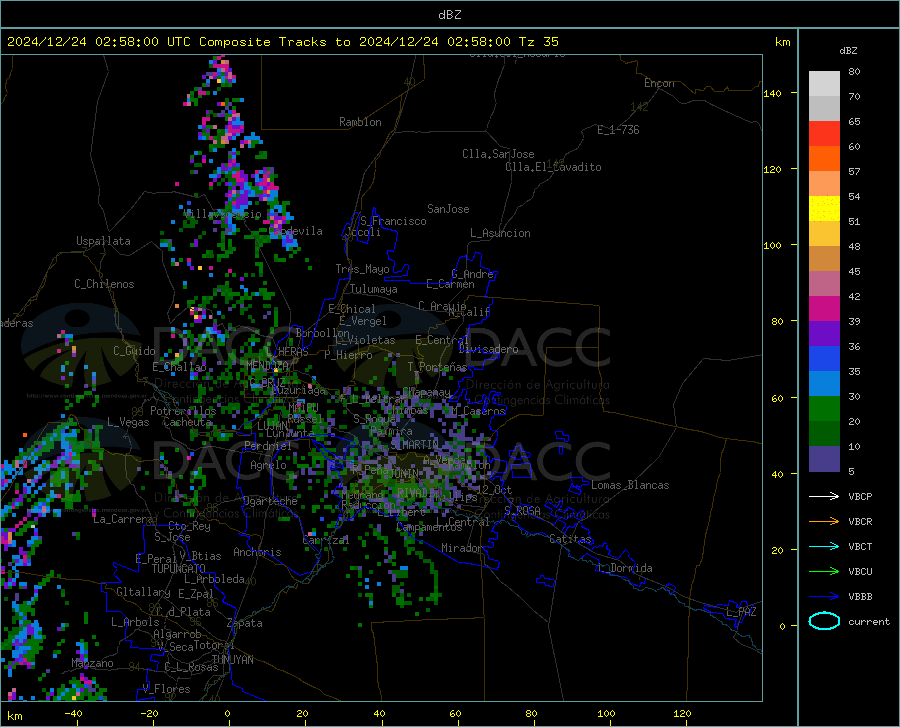Select the magenta swatch beside 42 dBZ

tap(824, 309)
